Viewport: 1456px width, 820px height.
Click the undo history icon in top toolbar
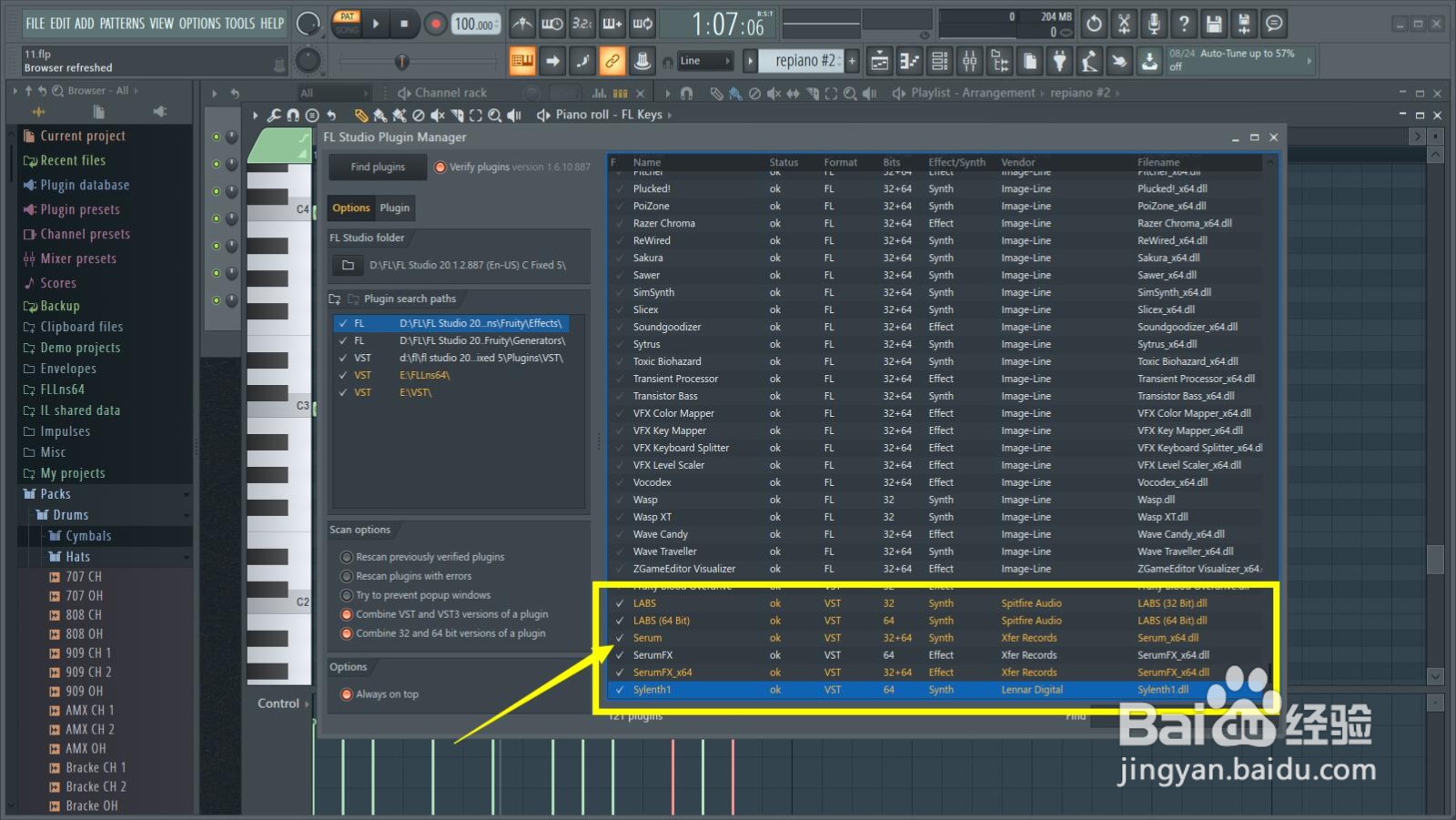click(1094, 24)
